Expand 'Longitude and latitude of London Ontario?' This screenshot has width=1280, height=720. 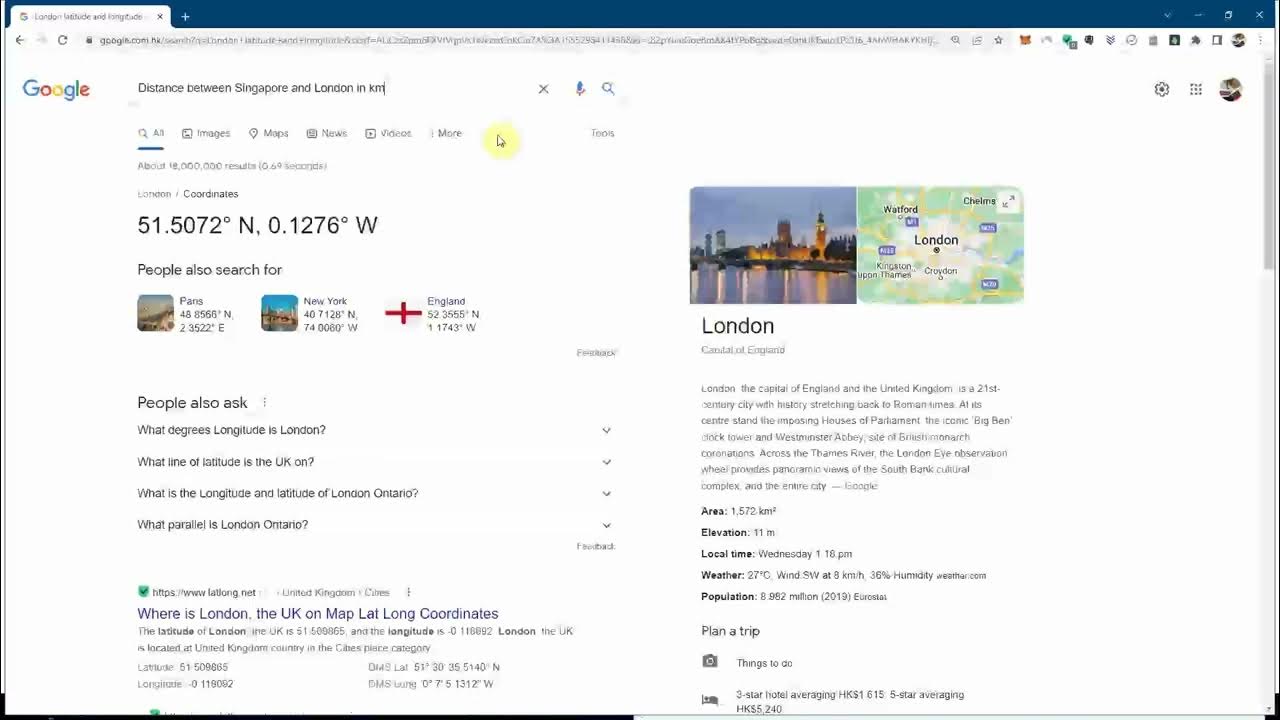coord(375,493)
